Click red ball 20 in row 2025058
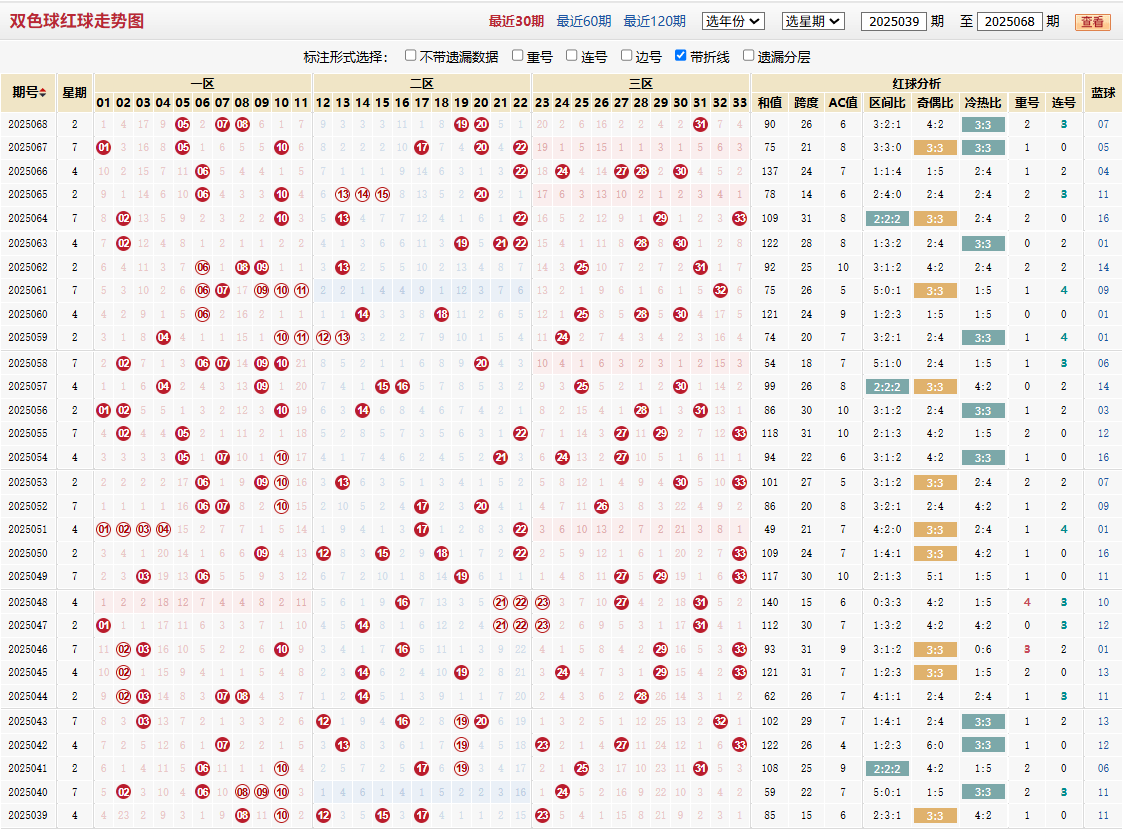Viewport: 1123px width, 830px height. pyautogui.click(x=481, y=364)
